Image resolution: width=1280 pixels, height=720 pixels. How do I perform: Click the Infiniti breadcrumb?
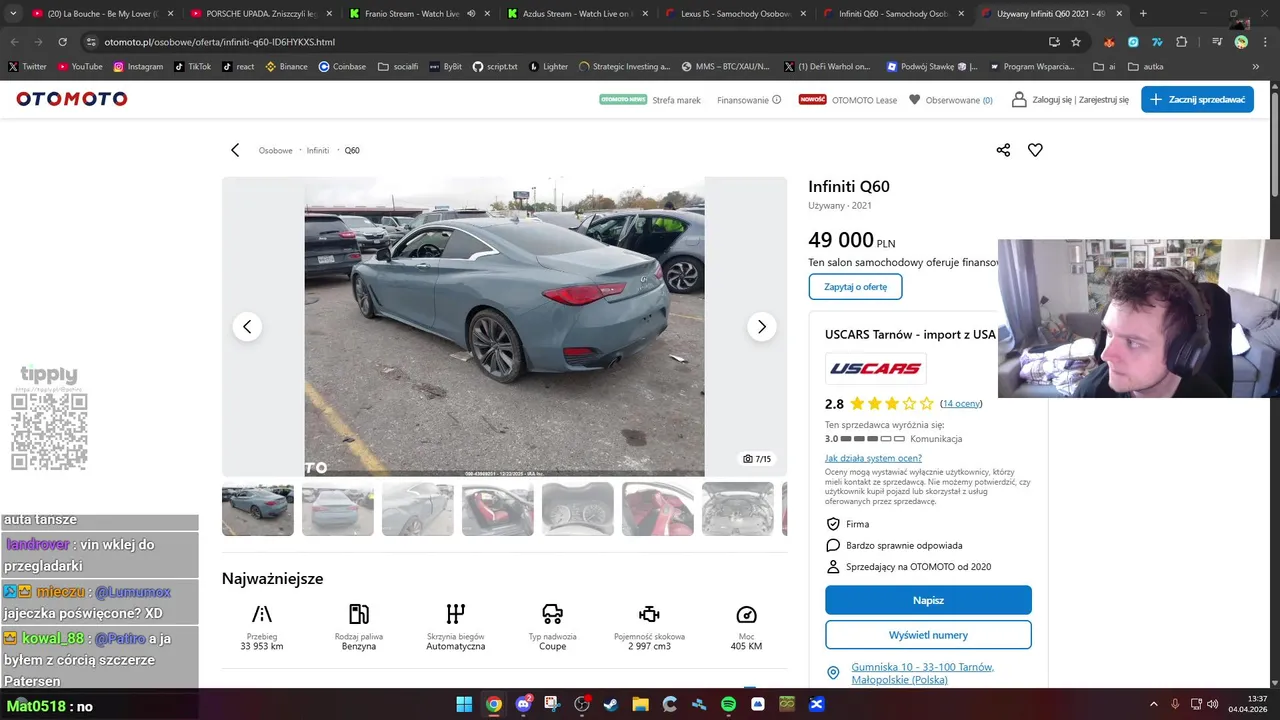[x=318, y=150]
